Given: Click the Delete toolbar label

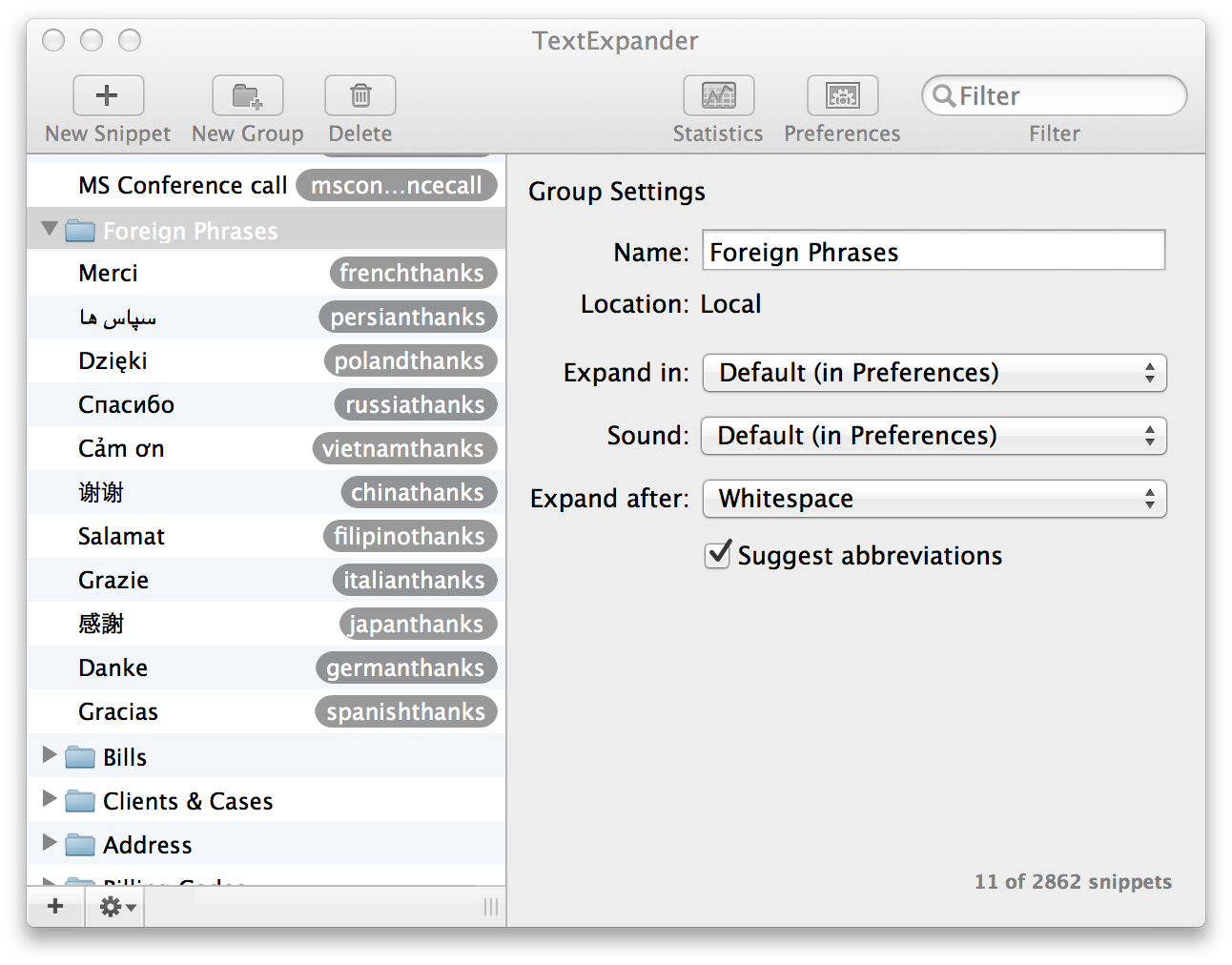Looking at the screenshot, I should (360, 133).
